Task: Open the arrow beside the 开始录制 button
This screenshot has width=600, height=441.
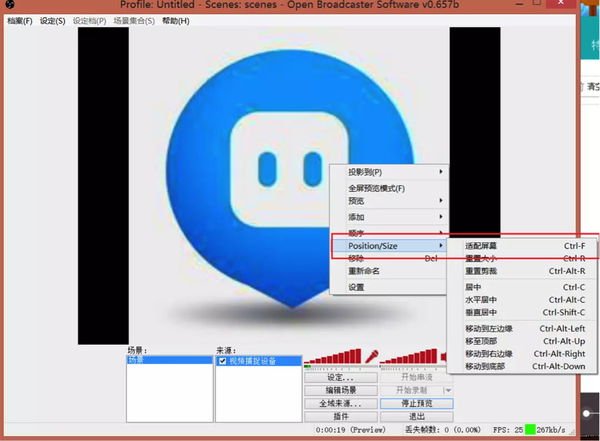Action: coord(448,390)
